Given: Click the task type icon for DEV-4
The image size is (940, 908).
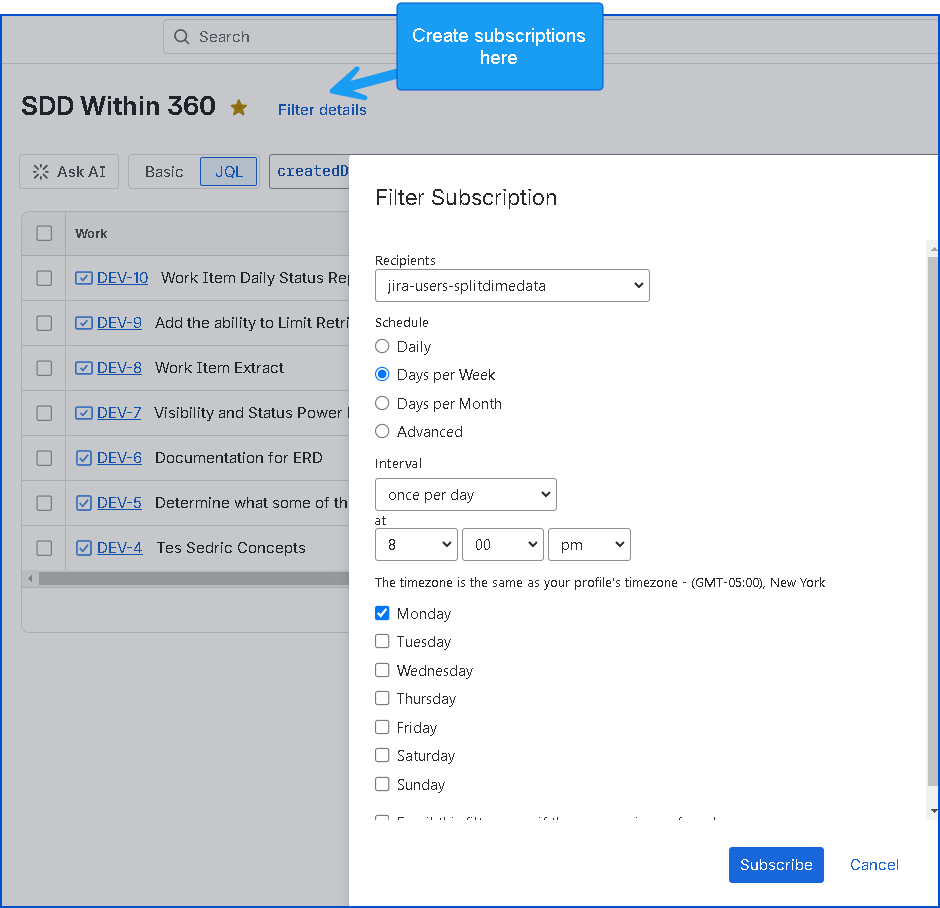Looking at the screenshot, I should point(83,548).
